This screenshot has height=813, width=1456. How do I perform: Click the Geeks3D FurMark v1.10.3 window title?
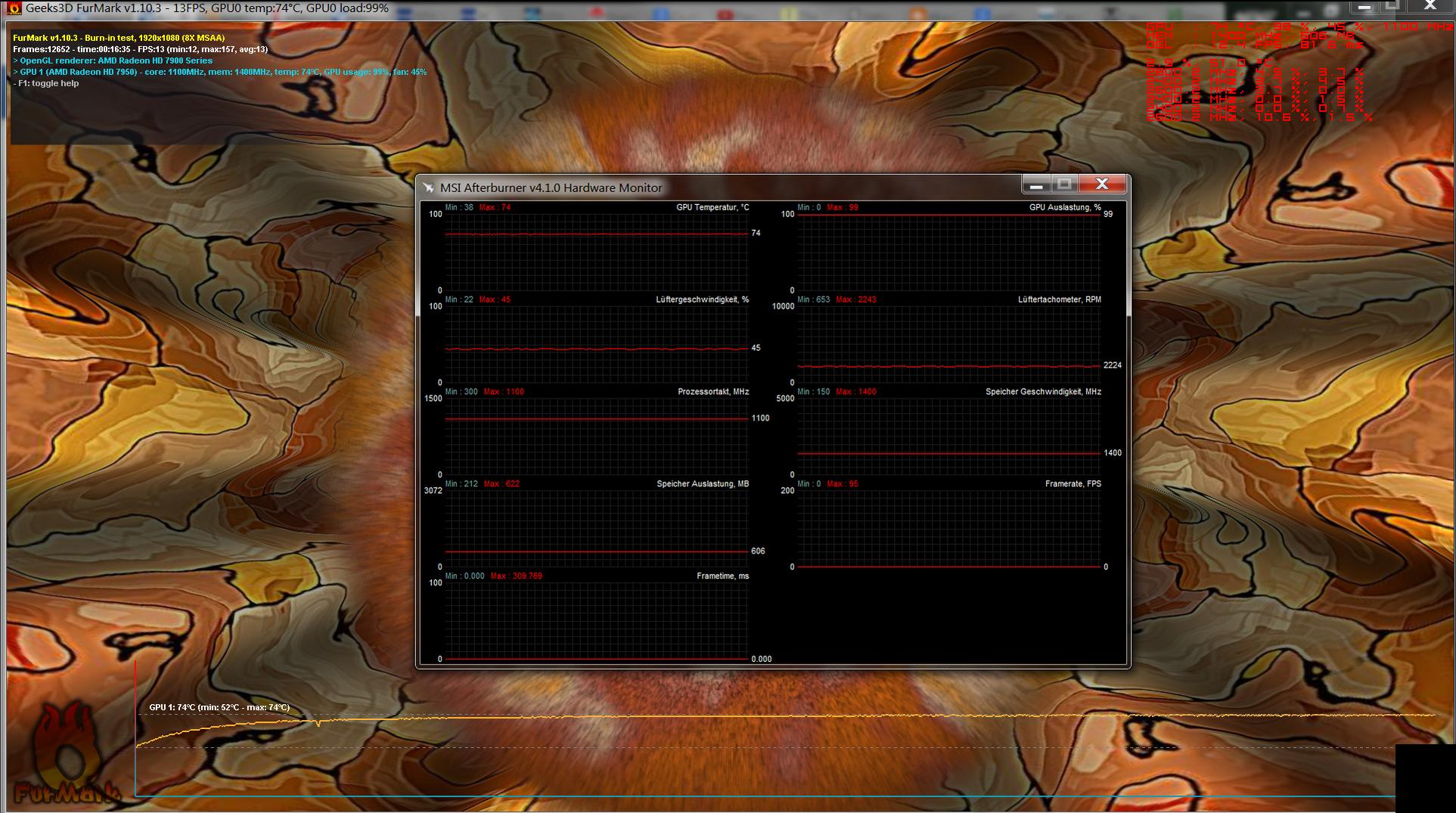pos(207,8)
